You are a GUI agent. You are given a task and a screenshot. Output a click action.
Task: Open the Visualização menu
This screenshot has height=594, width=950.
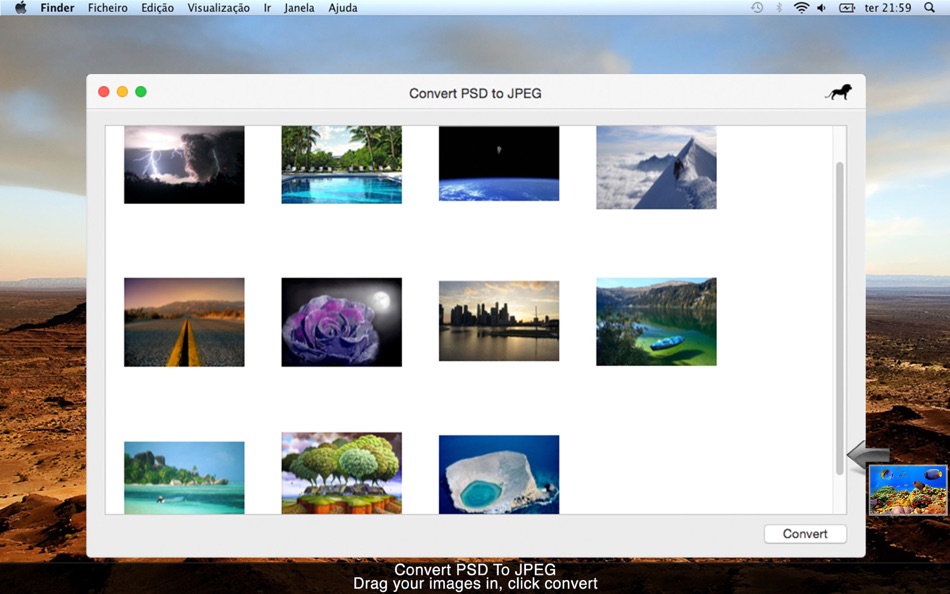click(219, 8)
